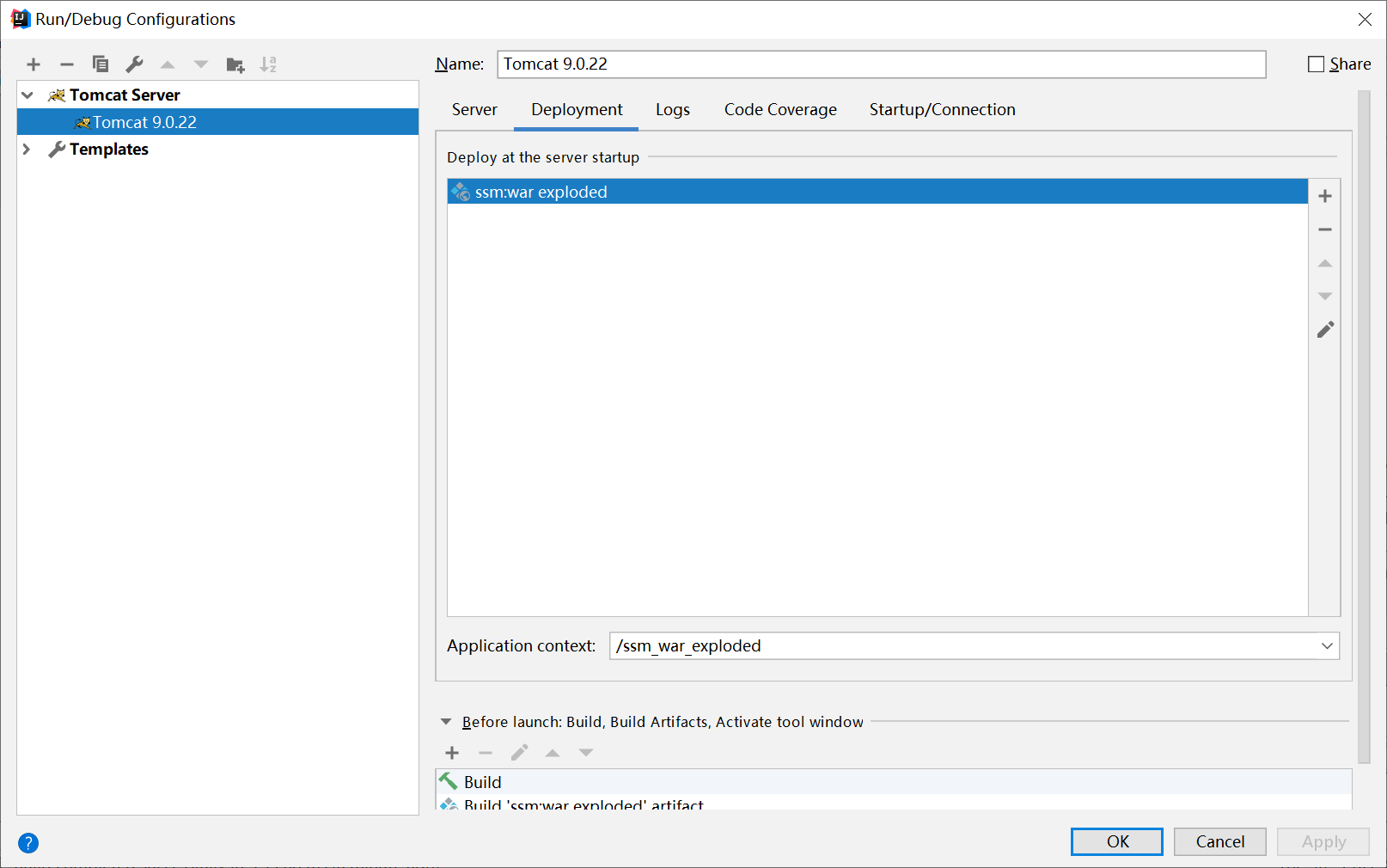Open help with the question mark icon
The height and width of the screenshot is (868, 1387).
(28, 843)
